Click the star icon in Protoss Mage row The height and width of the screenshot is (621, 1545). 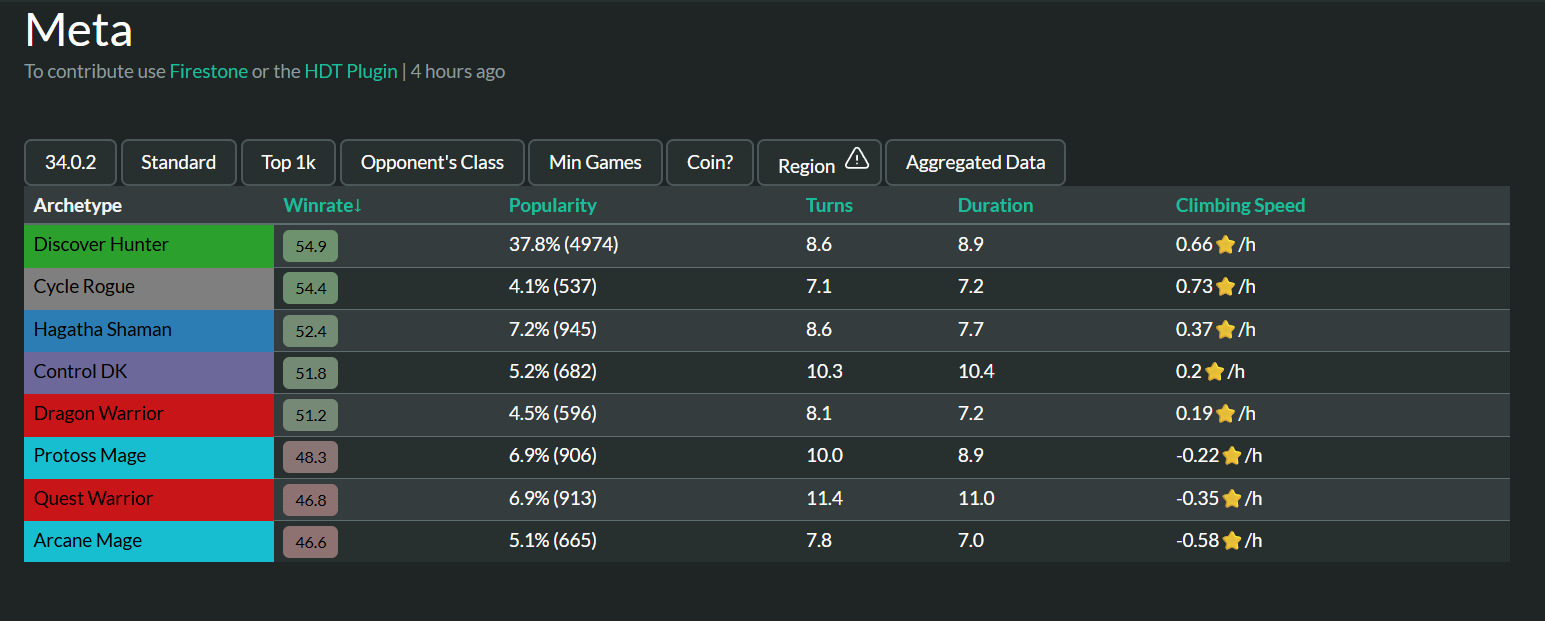pyautogui.click(x=1231, y=456)
